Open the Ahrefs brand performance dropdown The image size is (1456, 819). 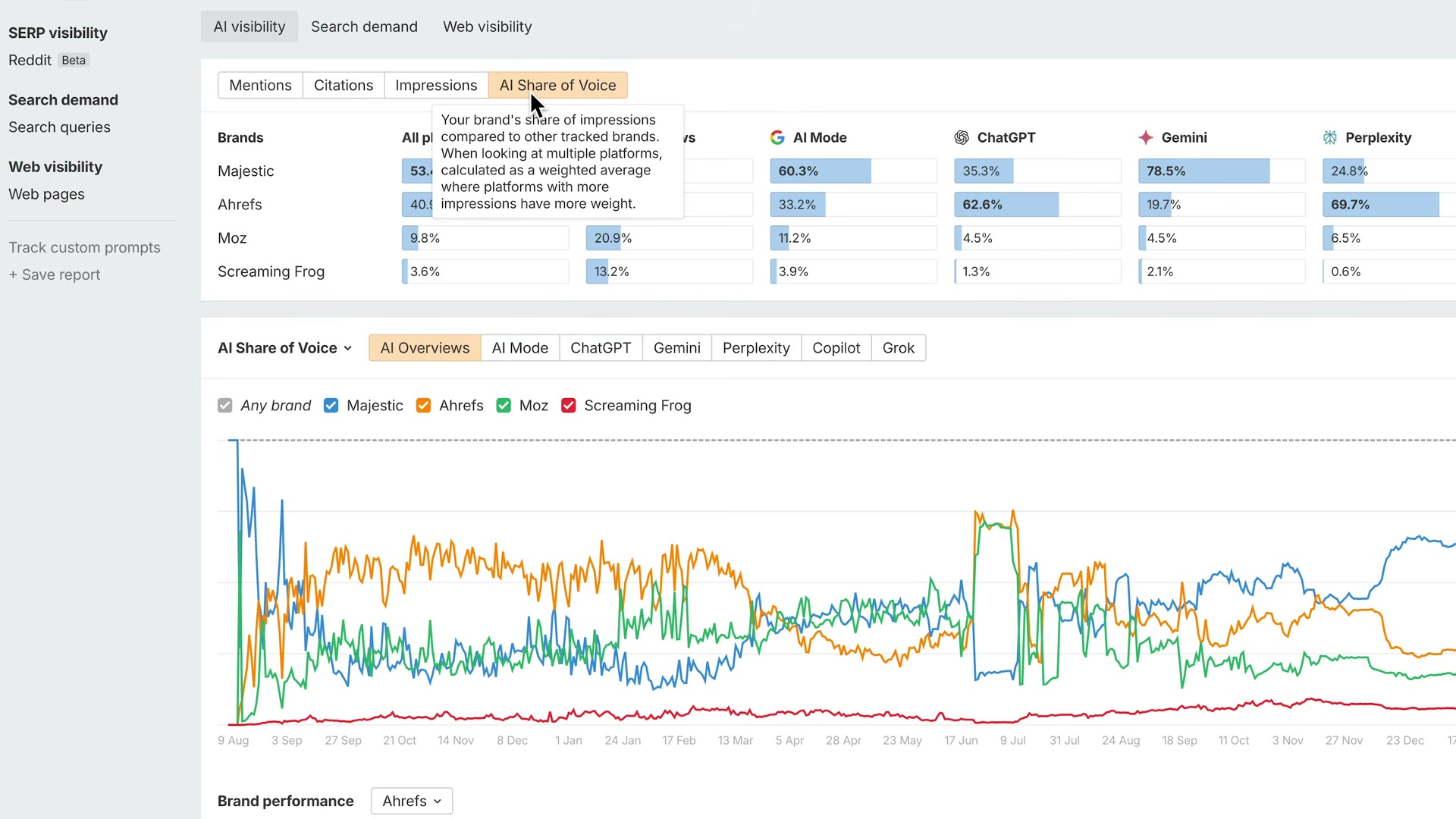coord(412,801)
